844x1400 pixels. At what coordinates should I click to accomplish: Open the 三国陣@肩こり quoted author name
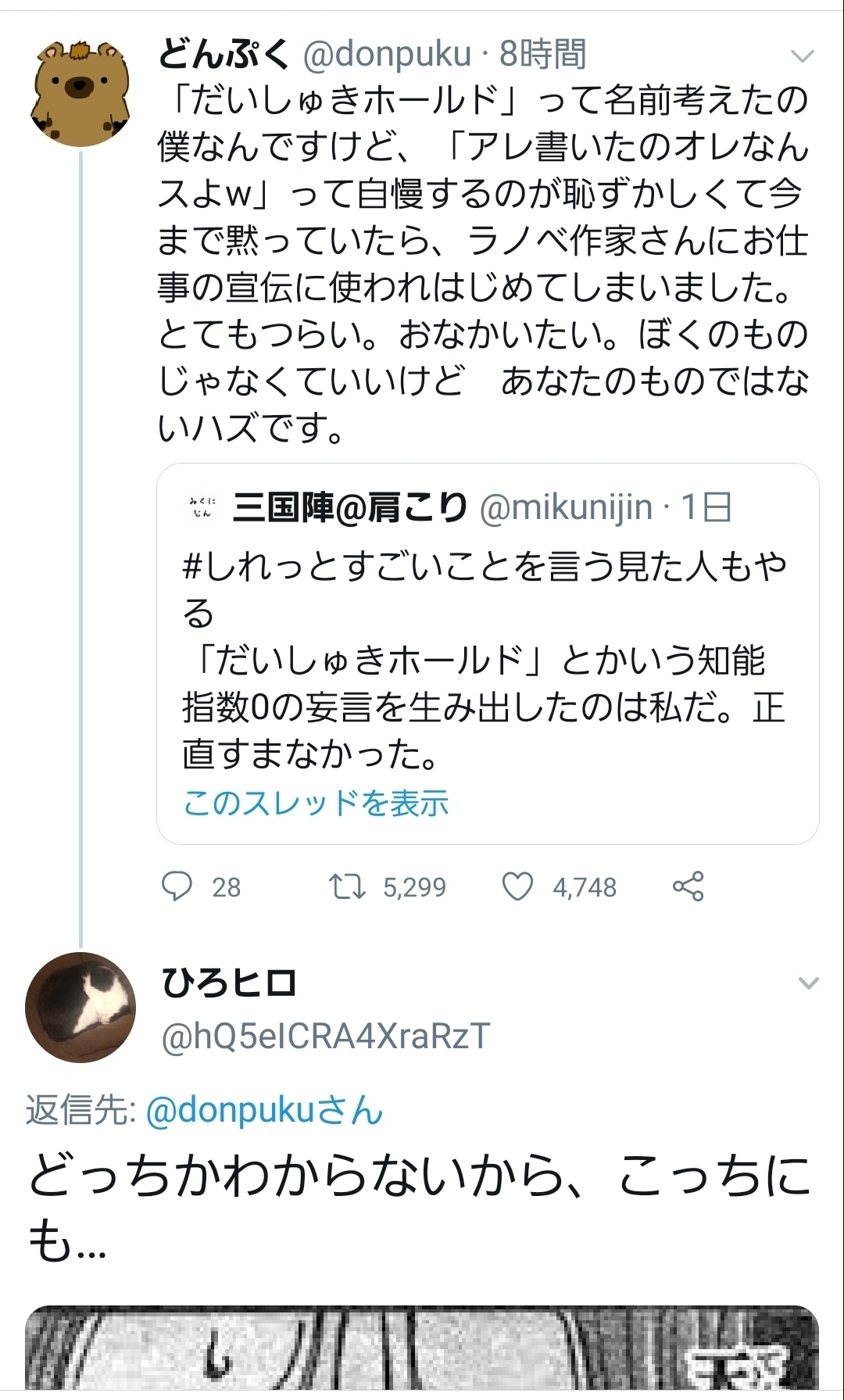(x=350, y=507)
